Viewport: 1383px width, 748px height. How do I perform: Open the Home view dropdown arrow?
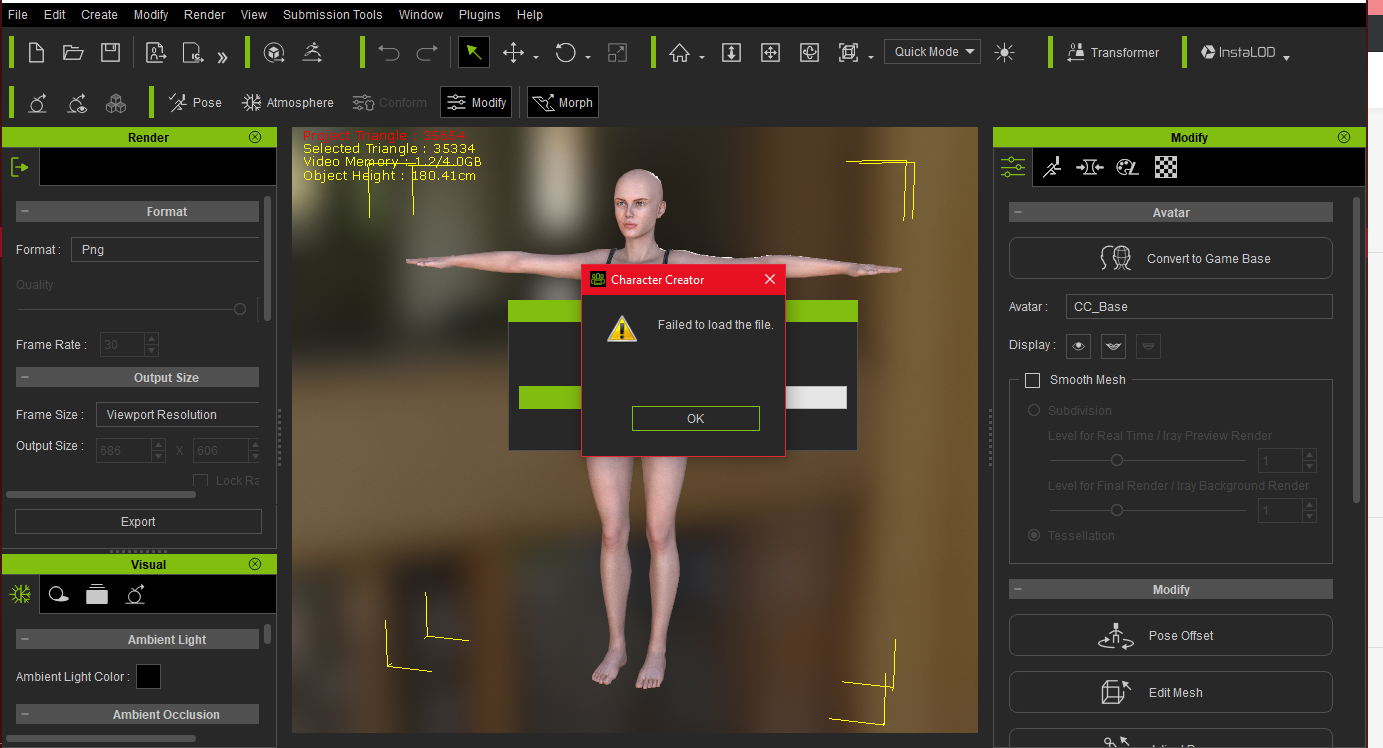(x=702, y=58)
